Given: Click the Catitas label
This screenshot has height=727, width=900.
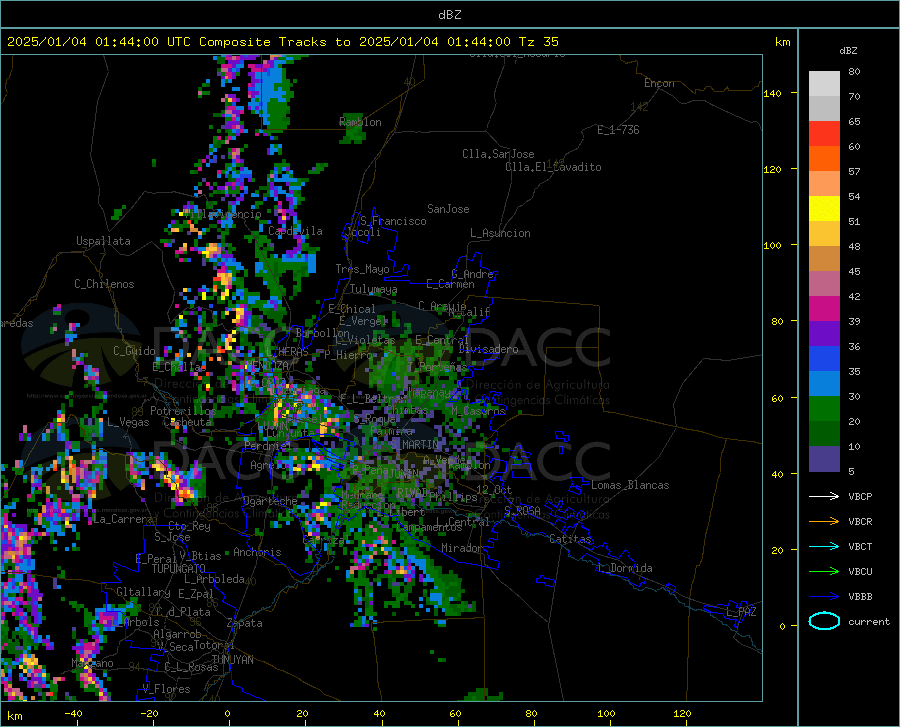Looking at the screenshot, I should [570, 539].
